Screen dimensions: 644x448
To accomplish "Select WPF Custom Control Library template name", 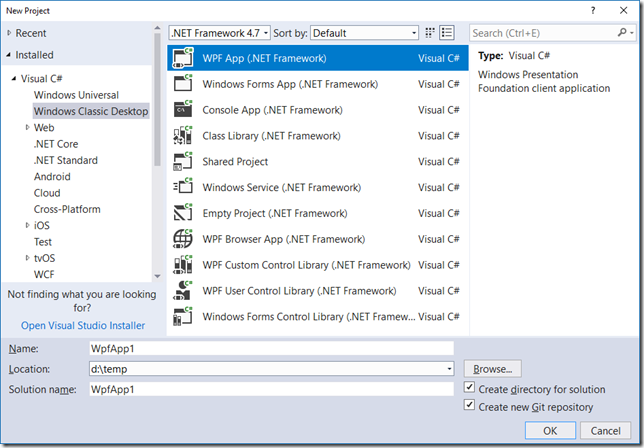I will (306, 265).
